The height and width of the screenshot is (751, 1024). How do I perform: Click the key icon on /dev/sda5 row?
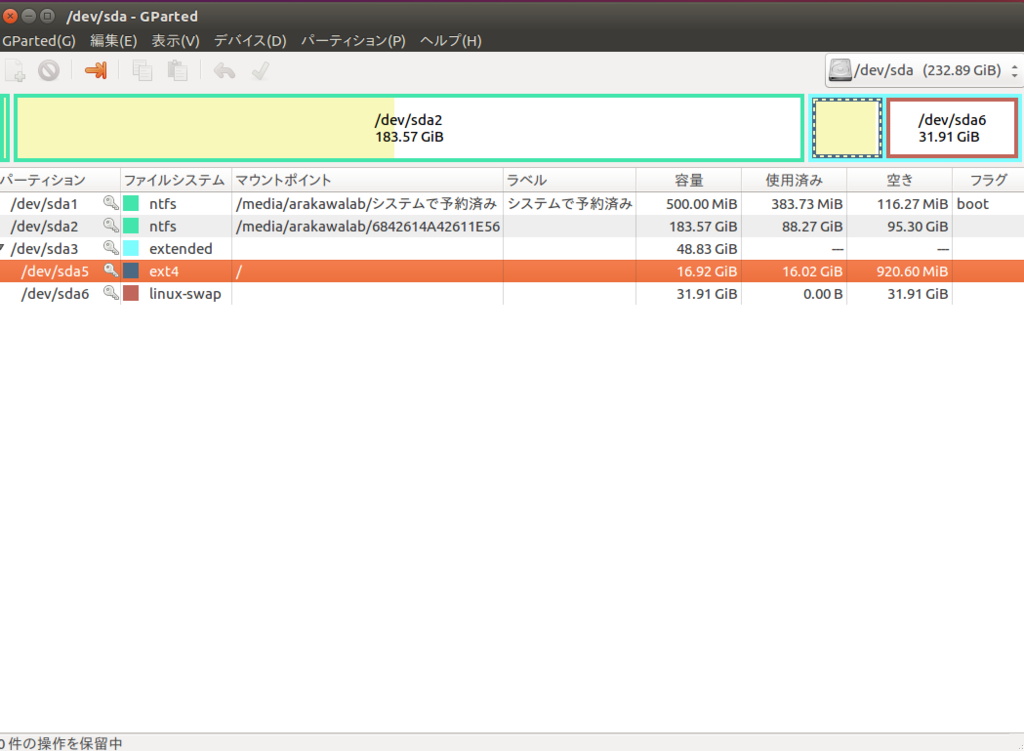tap(111, 270)
